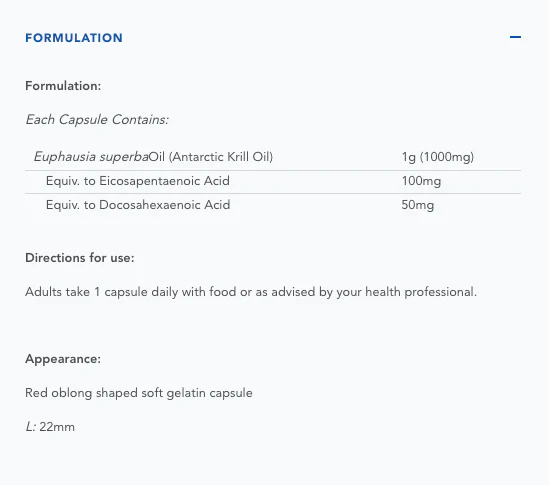Click the Directions for use heading
The image size is (549, 485).
(x=80, y=258)
